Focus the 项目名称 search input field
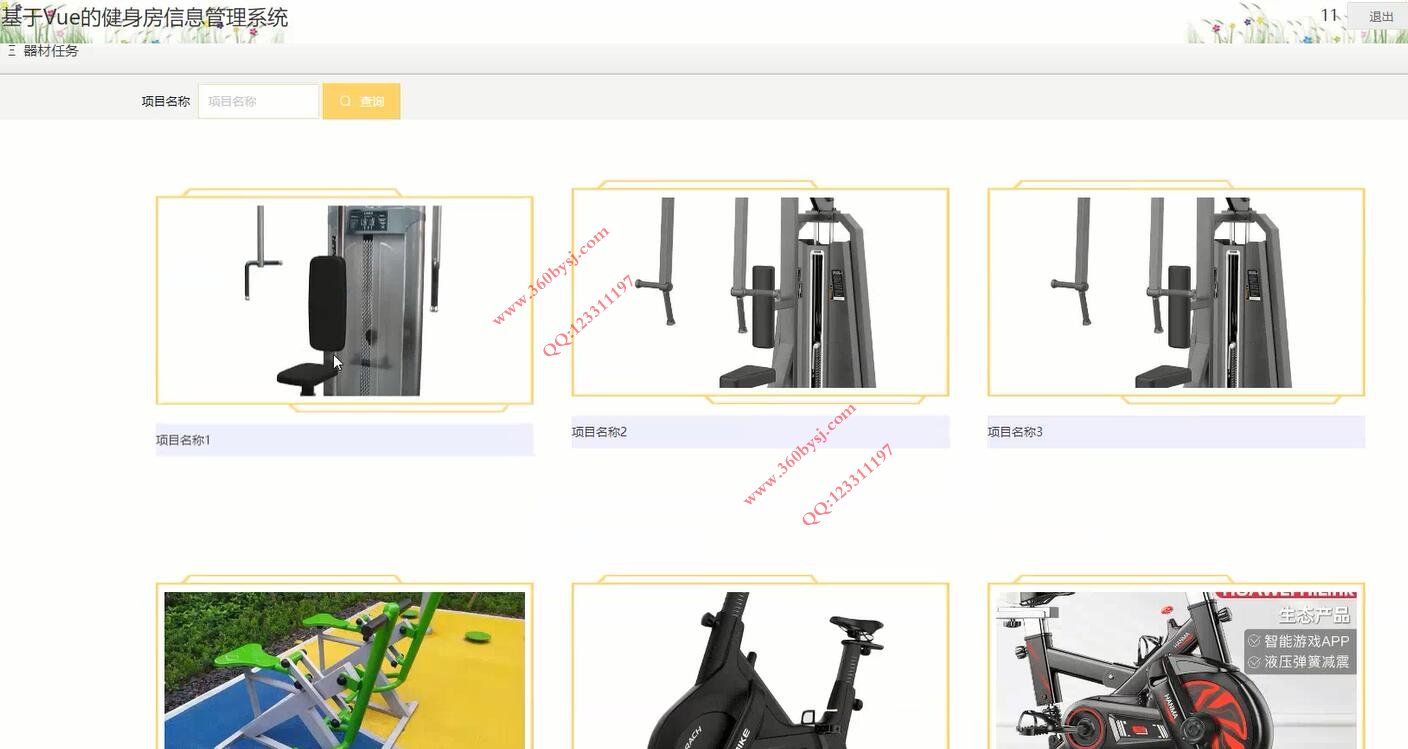The image size is (1408, 749). click(258, 101)
